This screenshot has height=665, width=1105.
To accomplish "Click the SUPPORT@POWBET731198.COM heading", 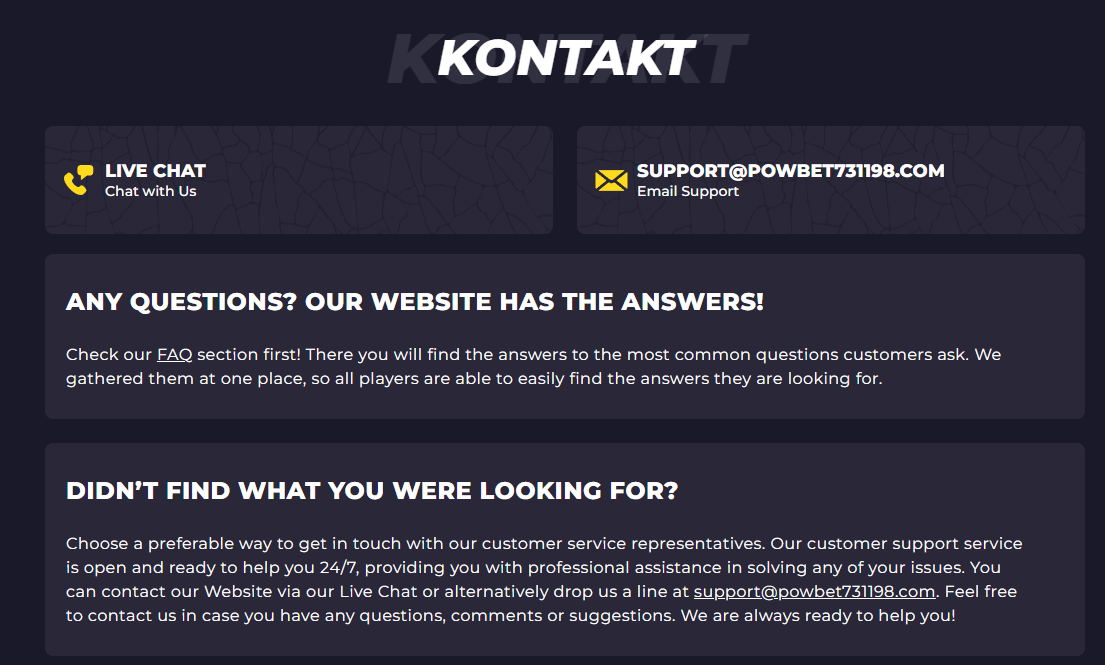I will click(x=791, y=170).
